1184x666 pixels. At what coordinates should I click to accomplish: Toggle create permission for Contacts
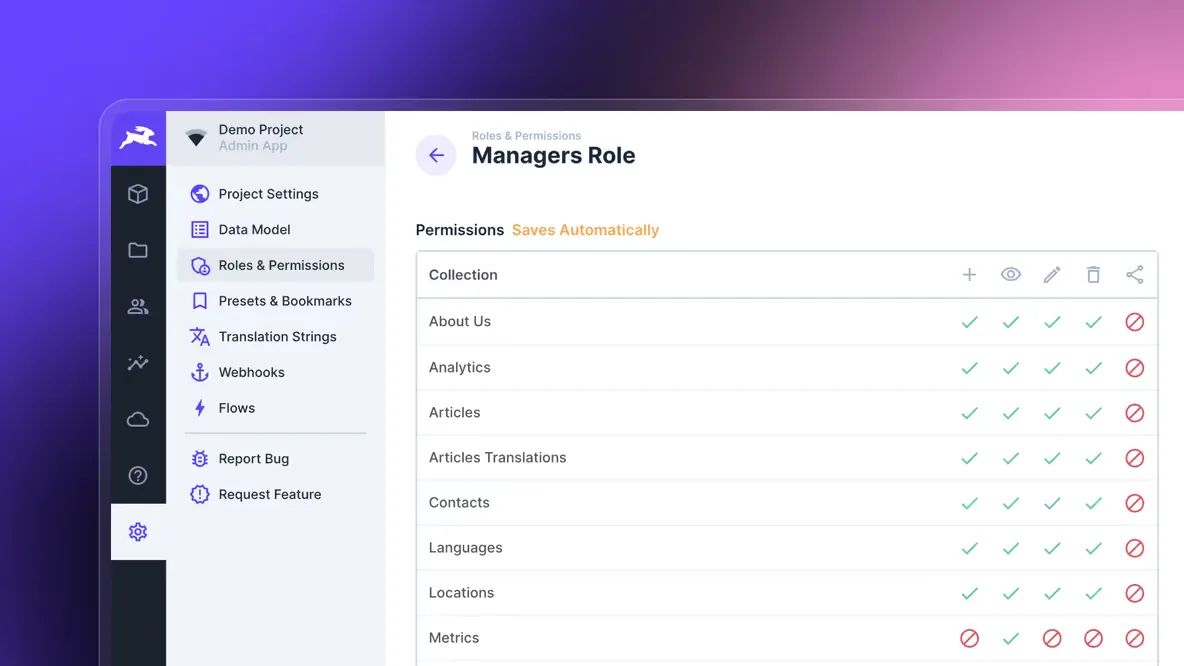point(970,503)
